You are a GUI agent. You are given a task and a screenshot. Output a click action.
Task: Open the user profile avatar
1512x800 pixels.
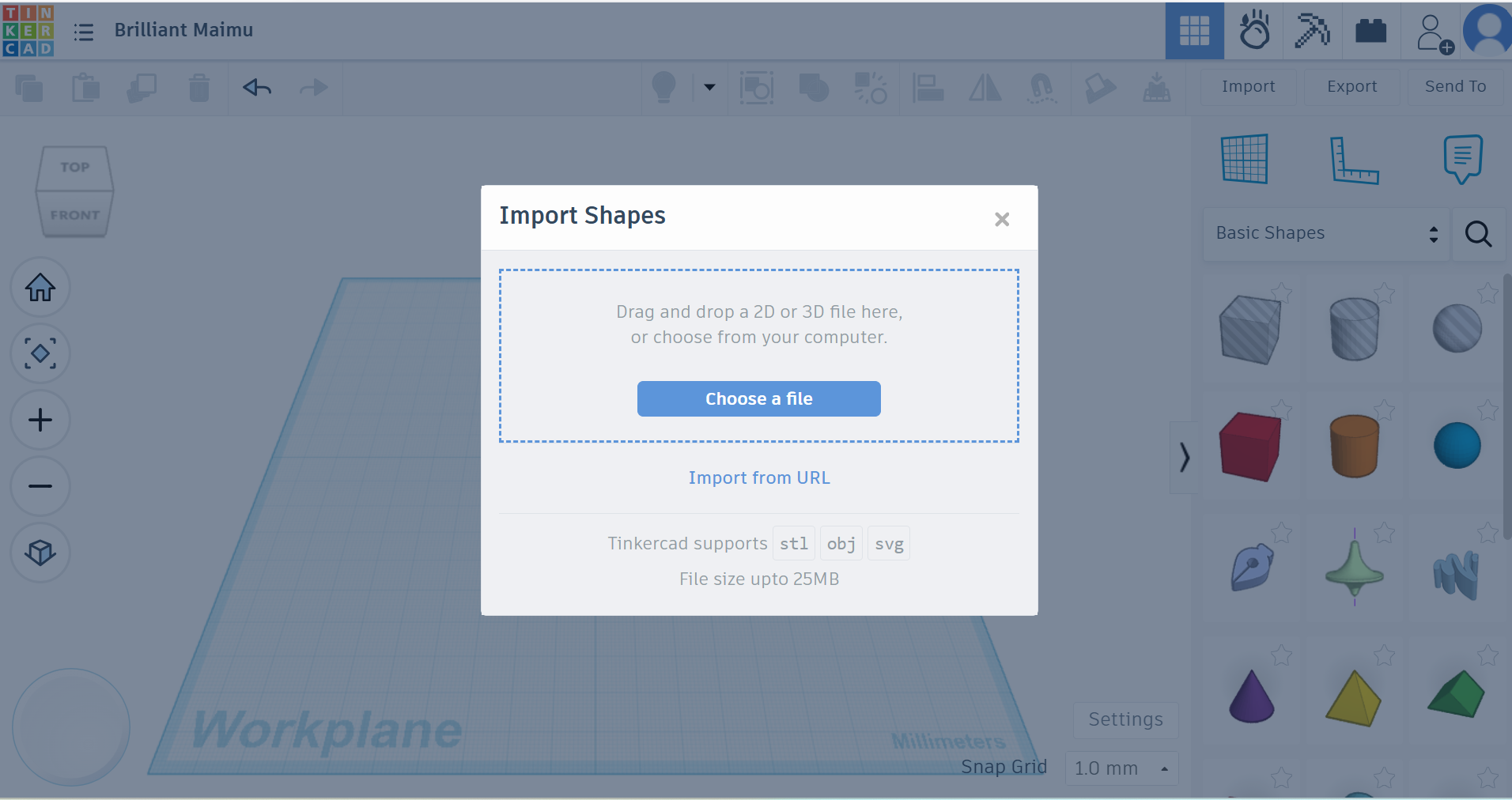click(1488, 30)
